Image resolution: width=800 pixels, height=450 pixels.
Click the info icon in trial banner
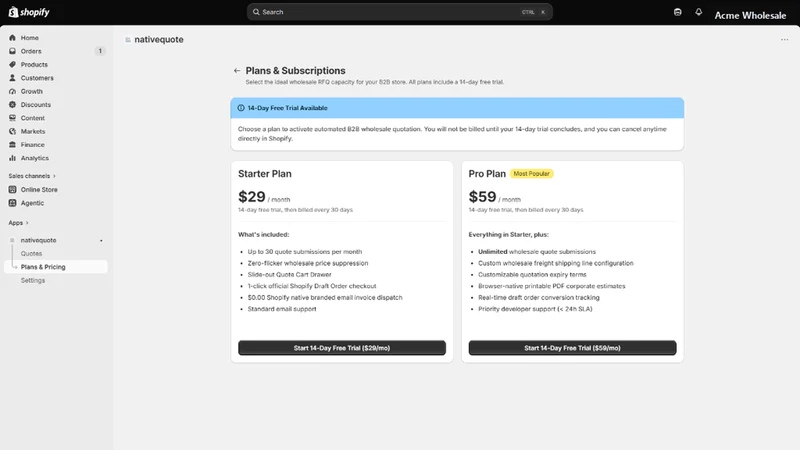(241, 108)
